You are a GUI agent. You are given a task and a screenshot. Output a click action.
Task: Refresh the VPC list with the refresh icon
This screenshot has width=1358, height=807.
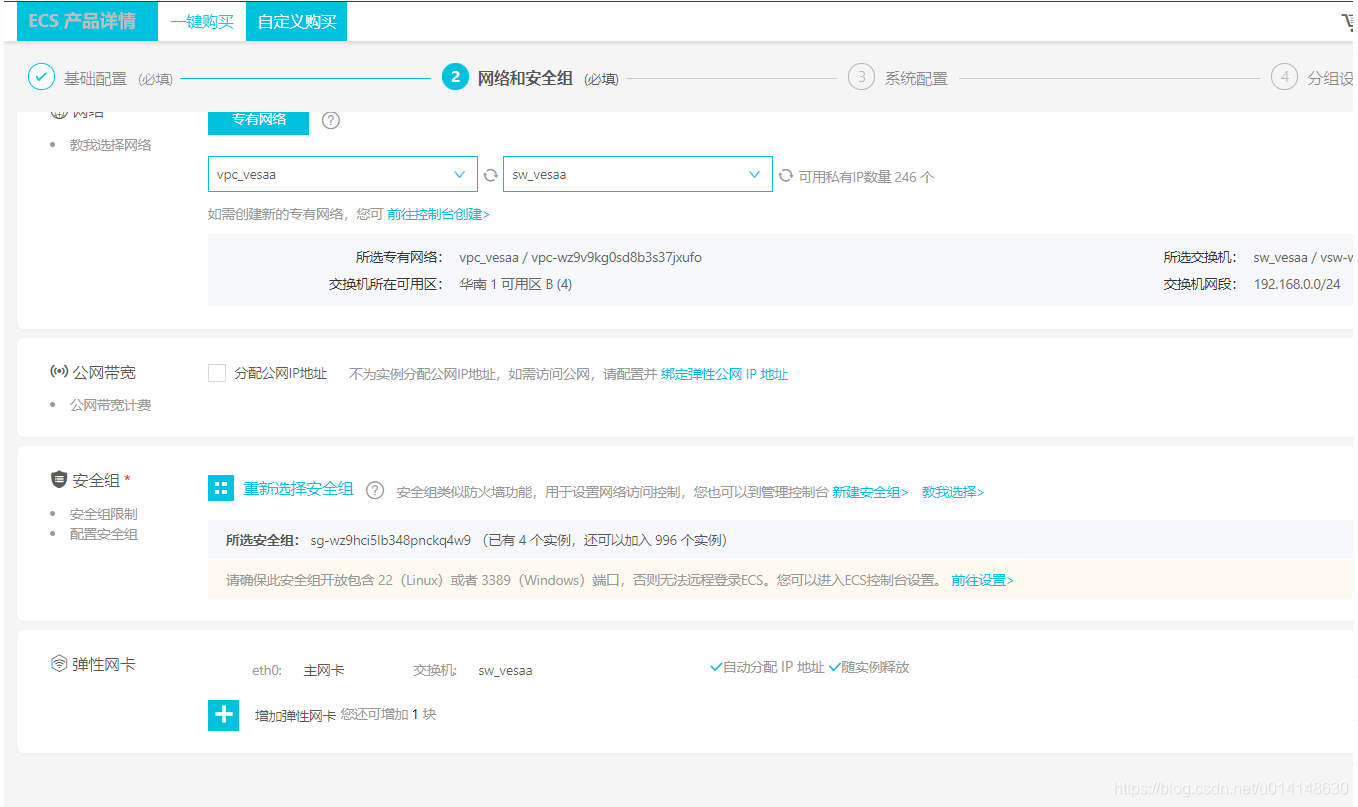tap(490, 174)
